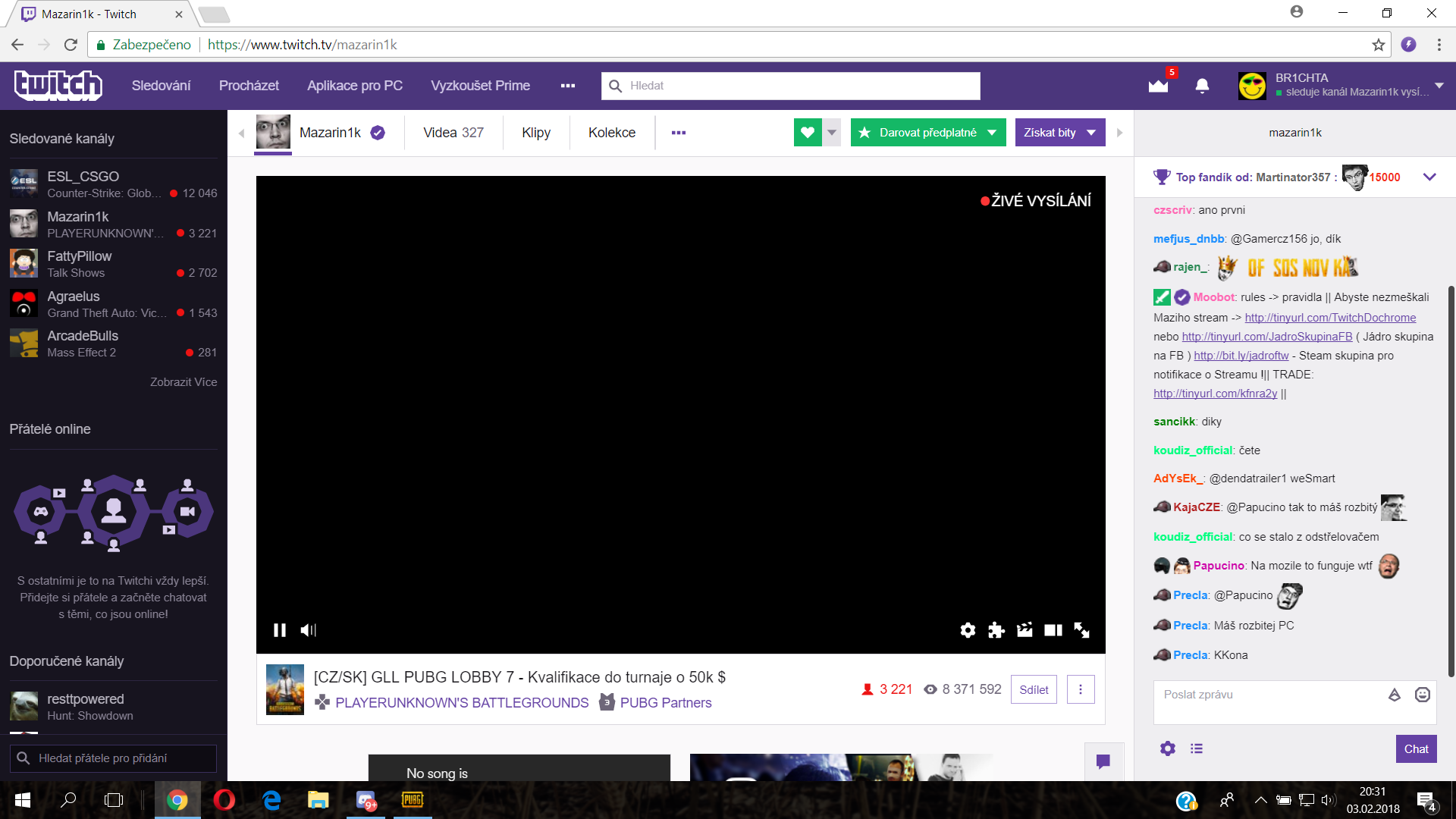This screenshot has width=1456, height=819.
Task: Open chat settings gear icon
Action: click(1168, 748)
